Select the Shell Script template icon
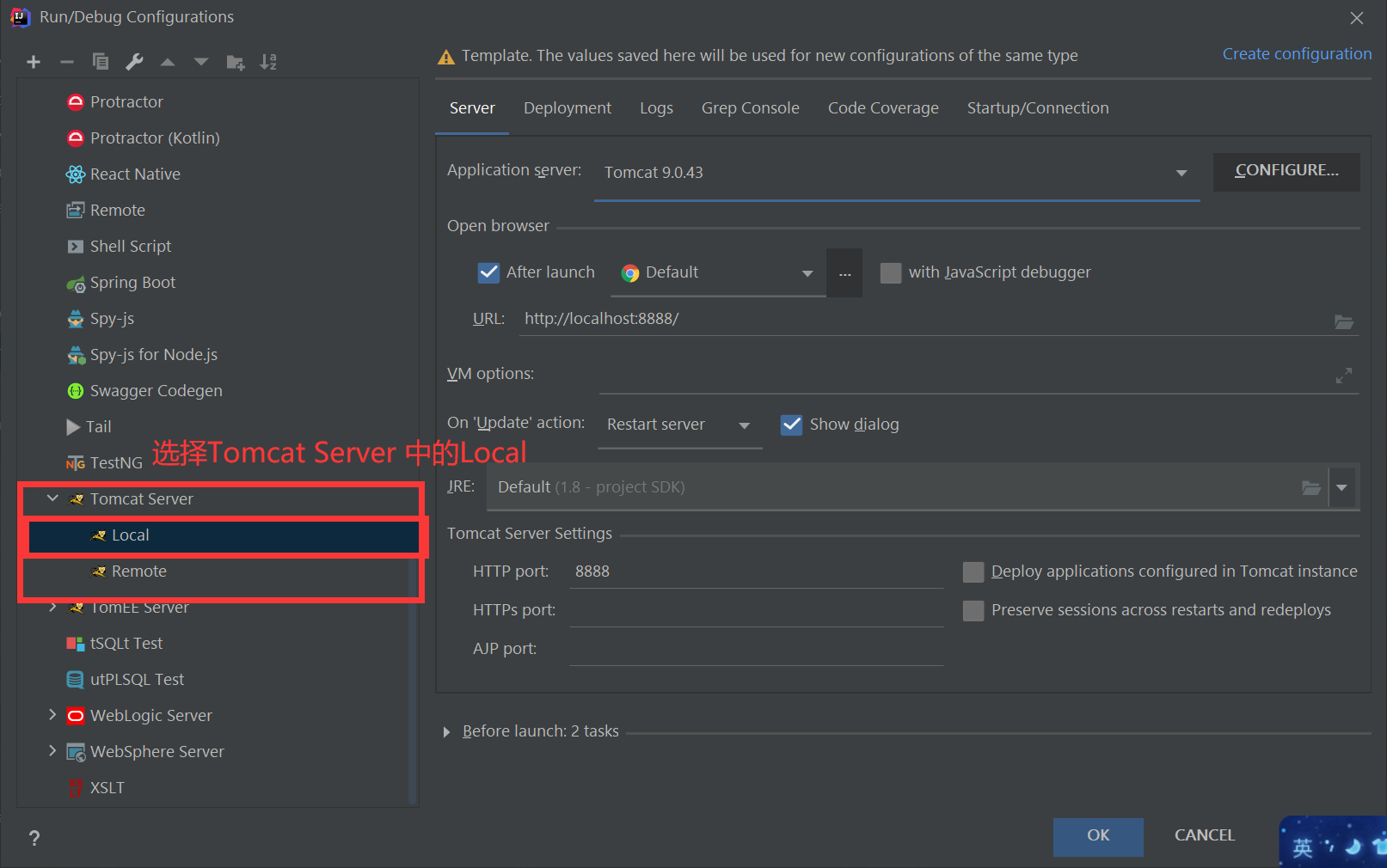The height and width of the screenshot is (868, 1387). click(x=76, y=247)
